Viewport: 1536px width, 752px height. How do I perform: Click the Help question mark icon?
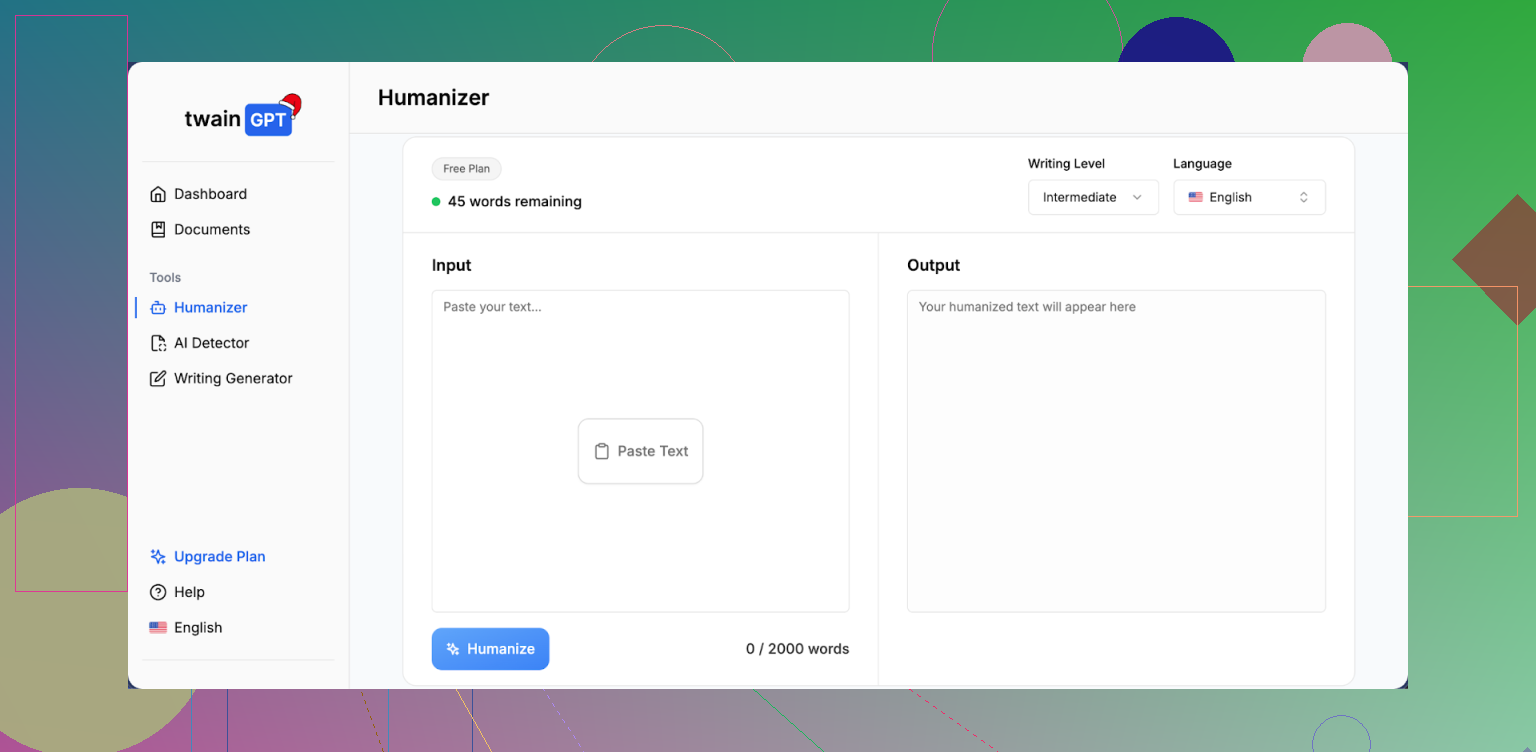(x=158, y=592)
